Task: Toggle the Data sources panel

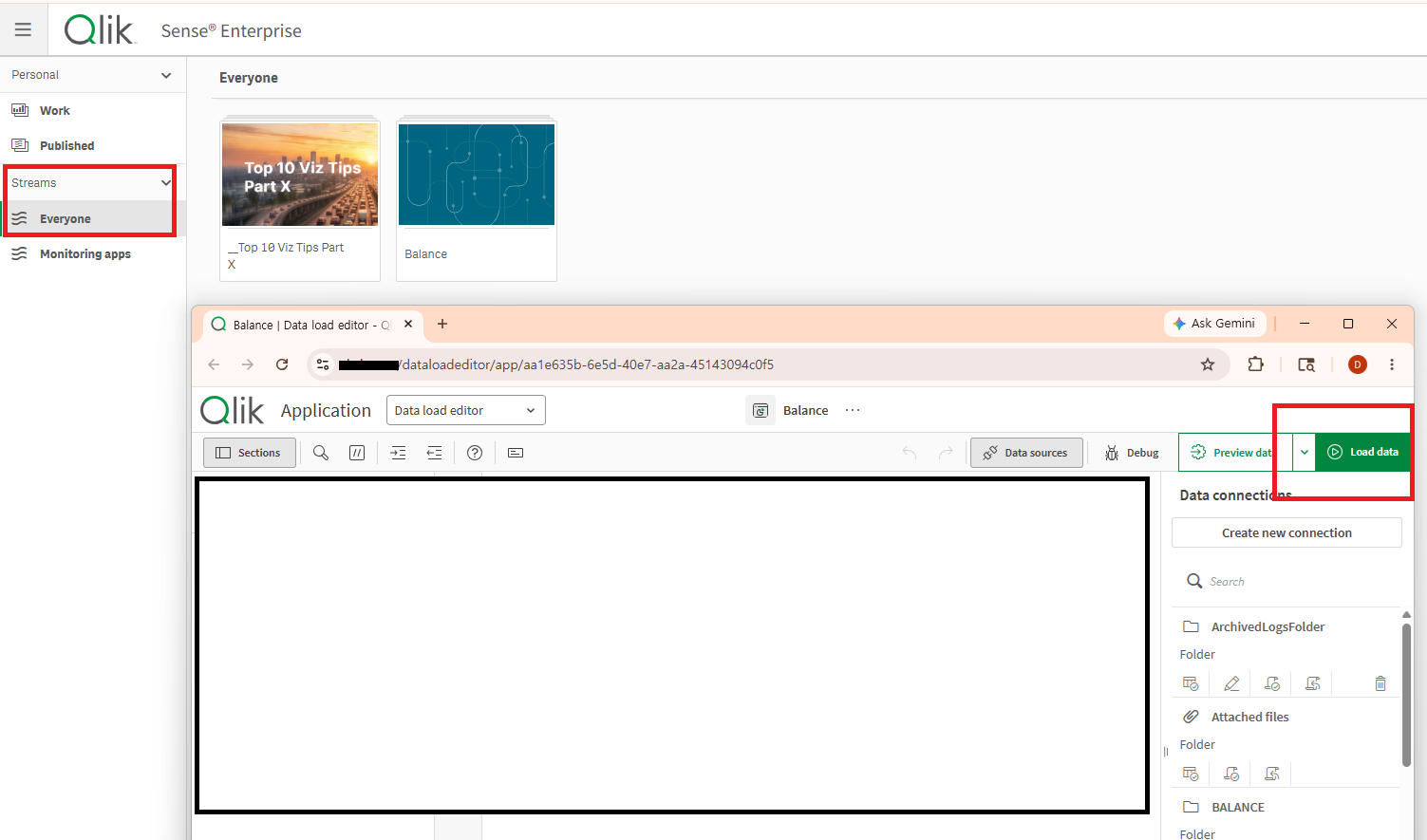Action: pyautogui.click(x=1026, y=453)
